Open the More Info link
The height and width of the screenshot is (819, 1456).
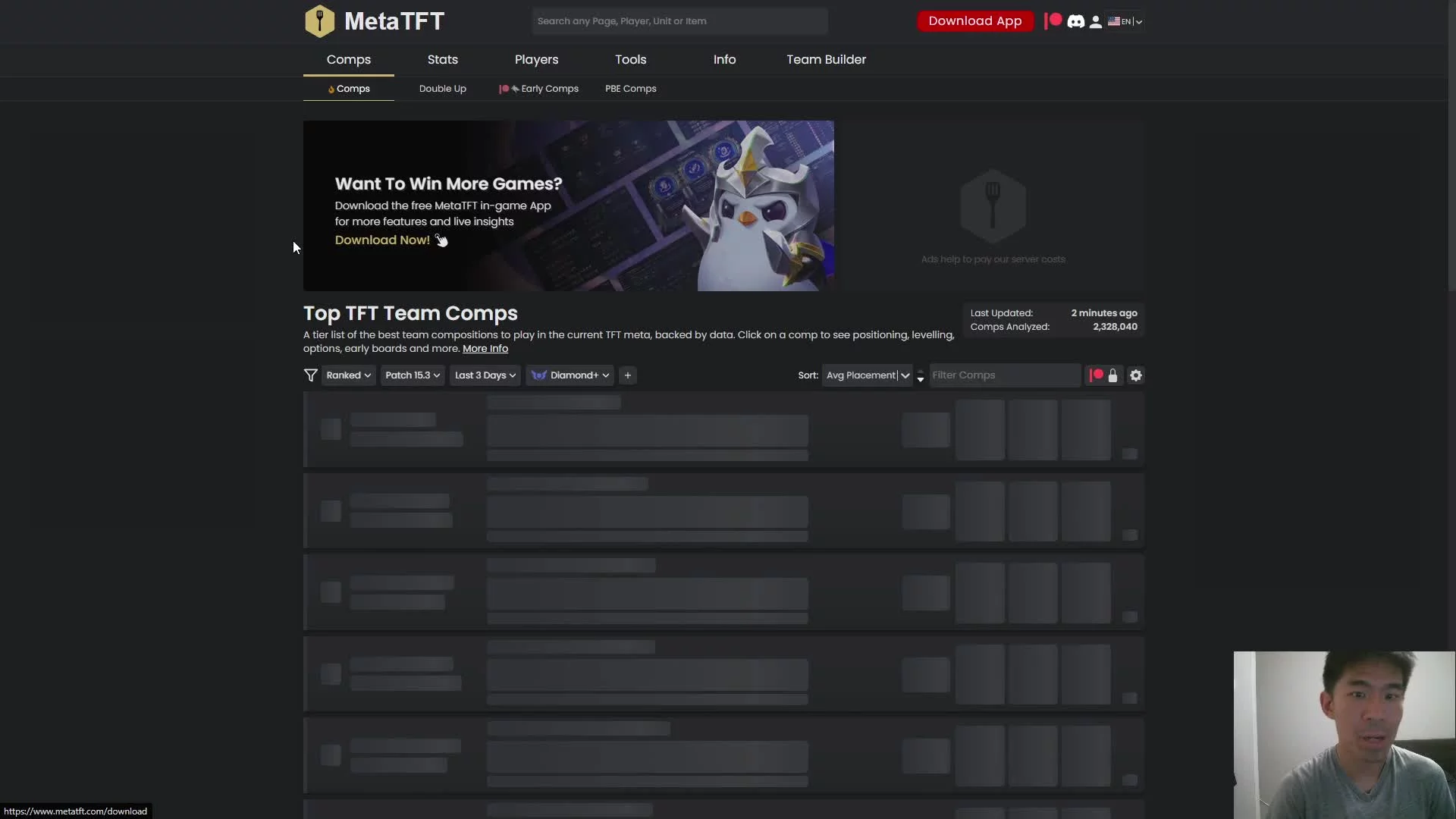pos(485,349)
